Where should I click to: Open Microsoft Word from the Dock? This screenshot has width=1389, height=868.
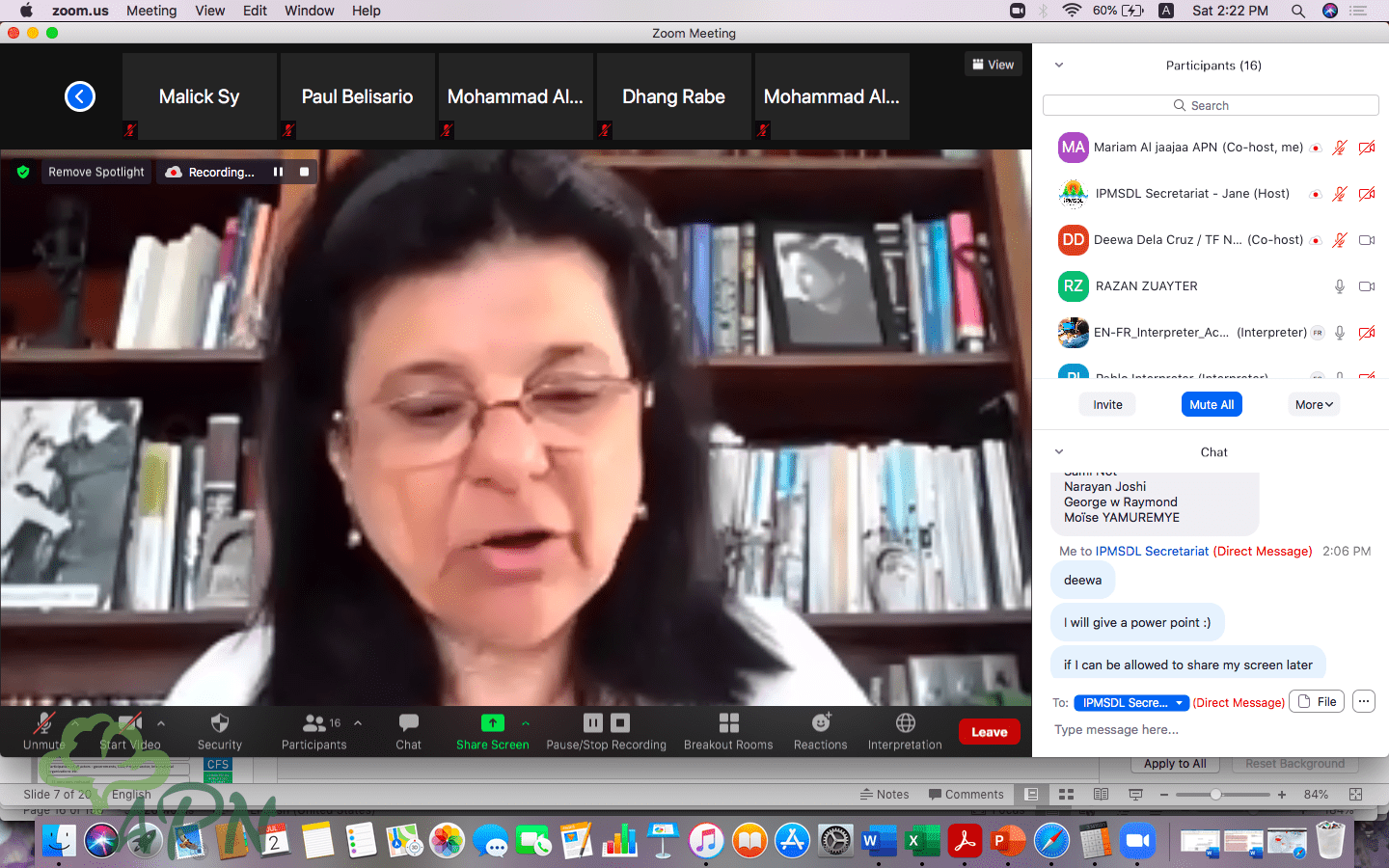pyautogui.click(x=879, y=841)
